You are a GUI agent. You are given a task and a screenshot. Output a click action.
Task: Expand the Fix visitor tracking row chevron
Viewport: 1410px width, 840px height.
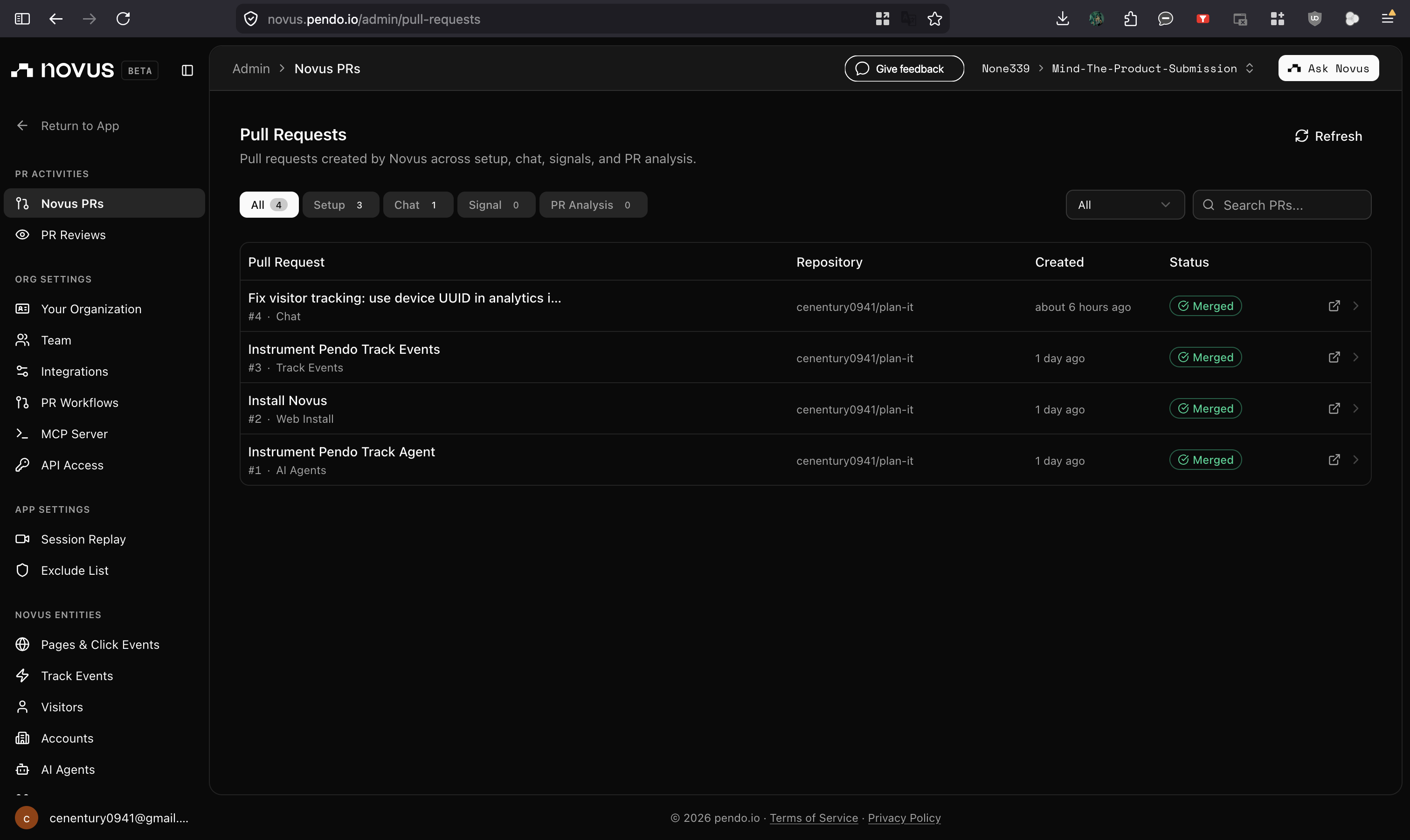tap(1355, 306)
